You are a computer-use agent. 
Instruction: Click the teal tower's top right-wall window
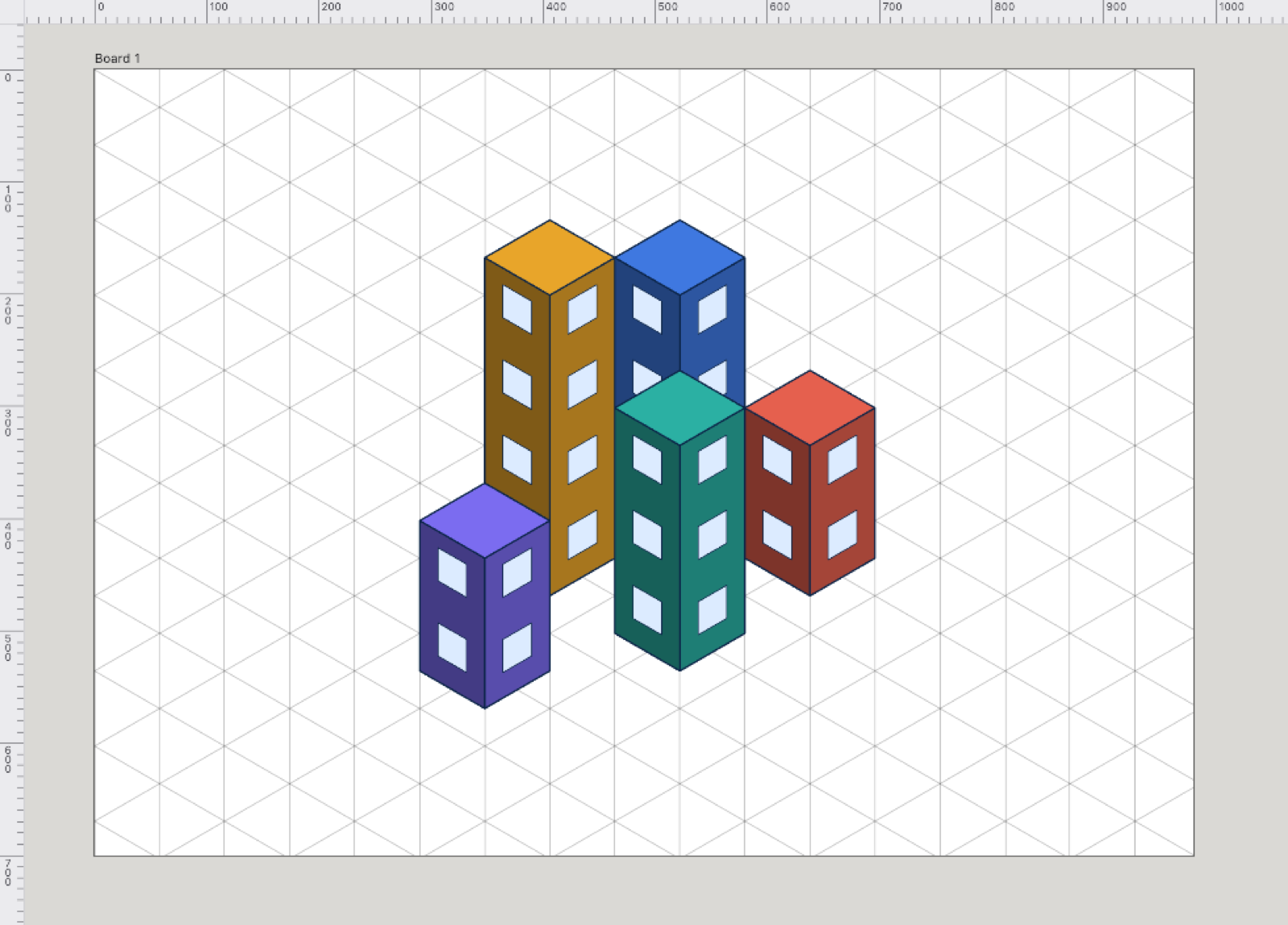point(712,460)
